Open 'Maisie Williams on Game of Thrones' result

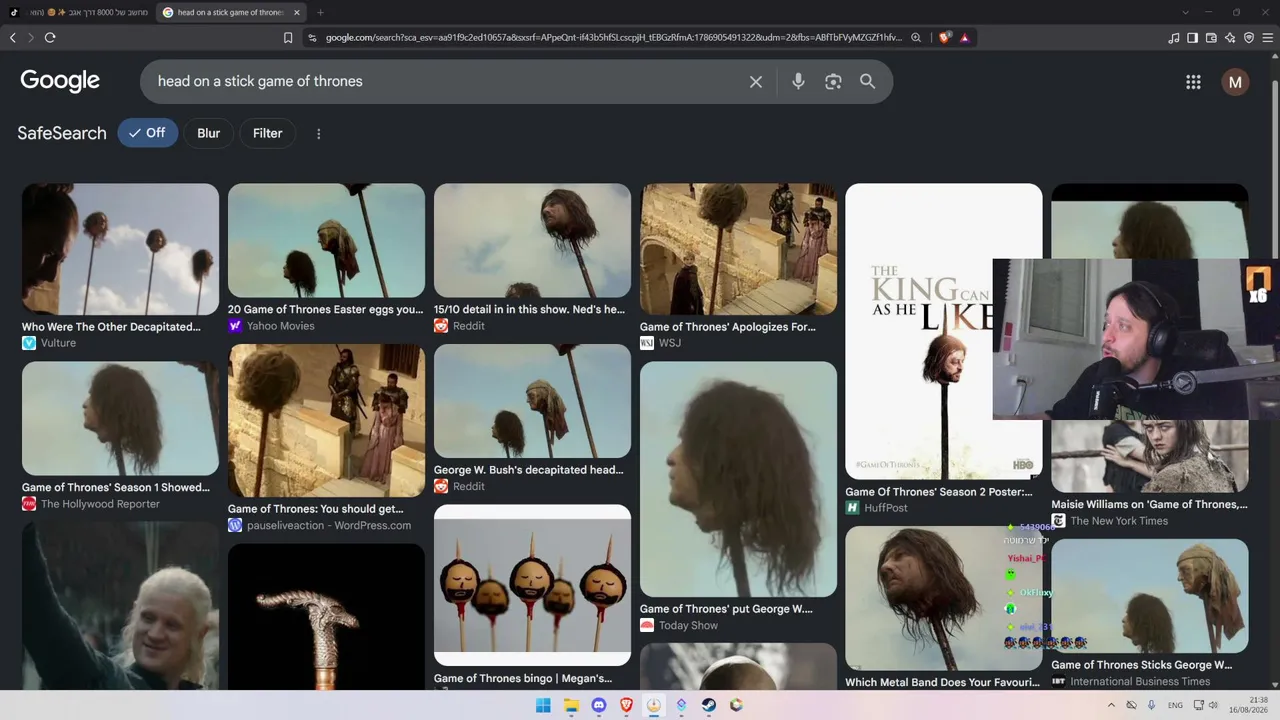(1149, 505)
